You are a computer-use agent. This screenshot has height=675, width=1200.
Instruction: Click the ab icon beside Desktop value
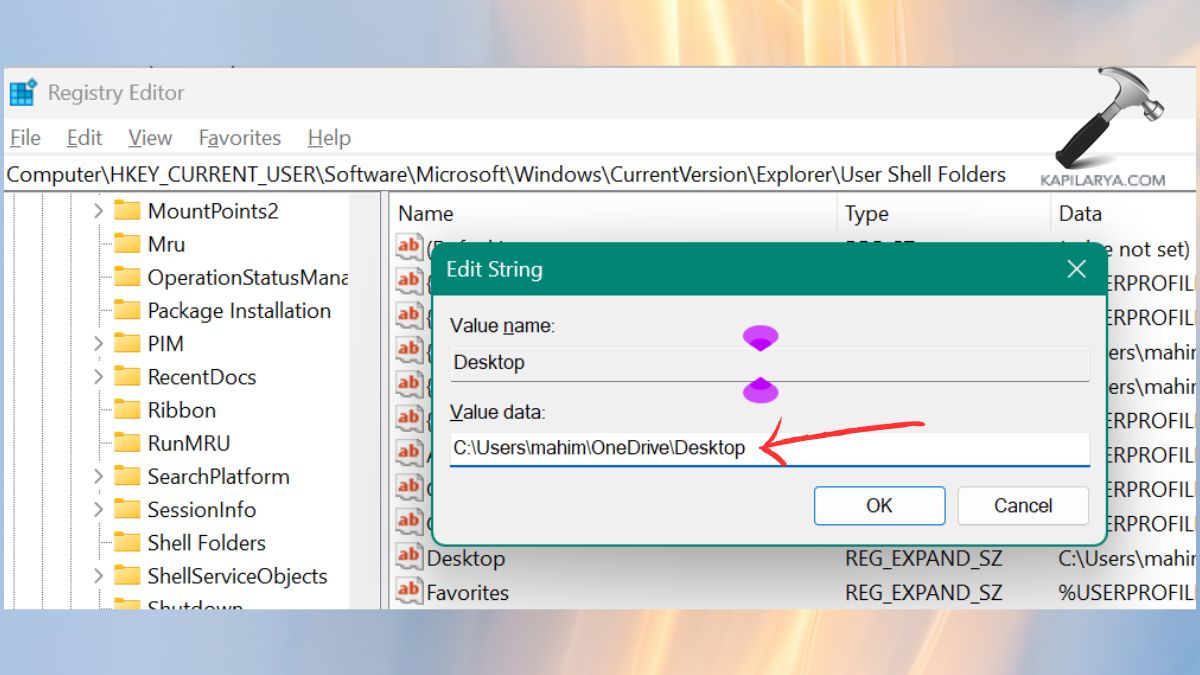(x=409, y=558)
